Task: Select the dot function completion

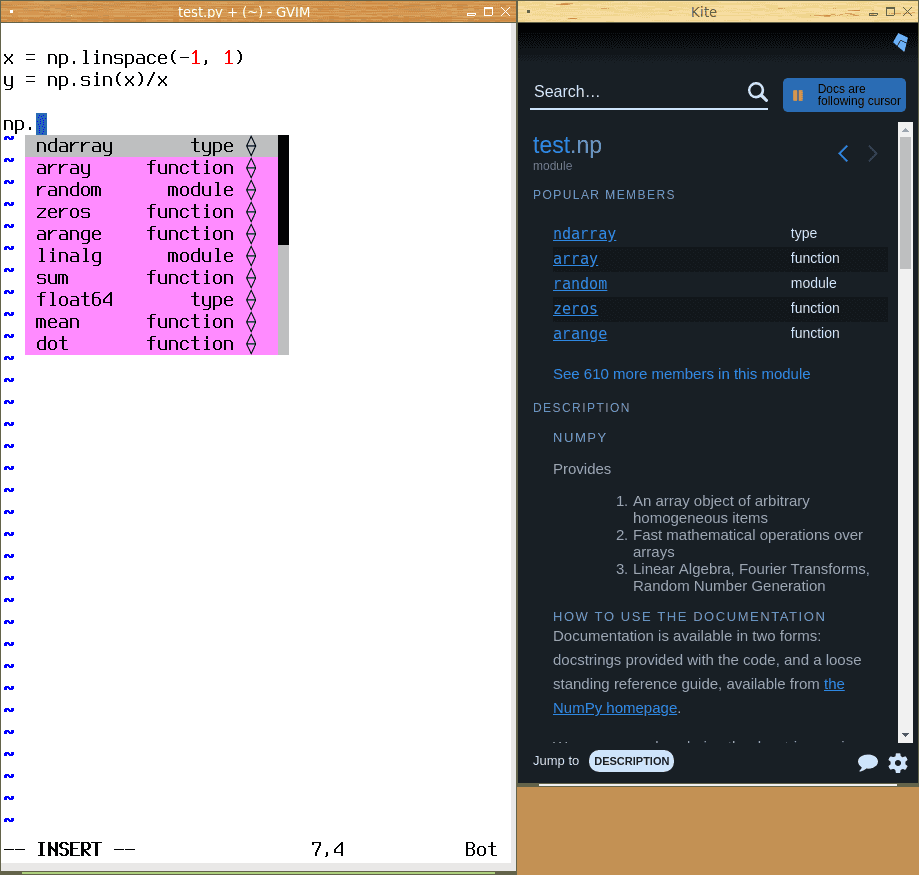Action: click(x=52, y=344)
